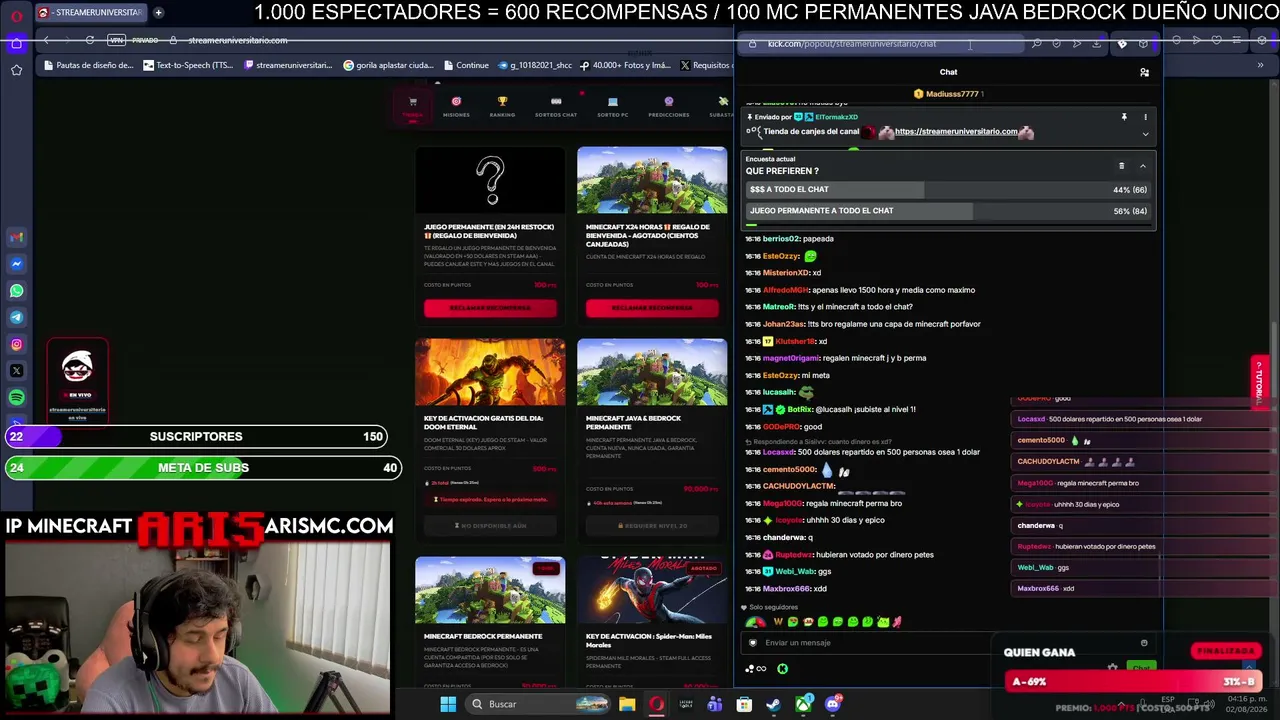The width and height of the screenshot is (1280, 720).
Task: Click the green Chat button
Action: (x=1141, y=667)
